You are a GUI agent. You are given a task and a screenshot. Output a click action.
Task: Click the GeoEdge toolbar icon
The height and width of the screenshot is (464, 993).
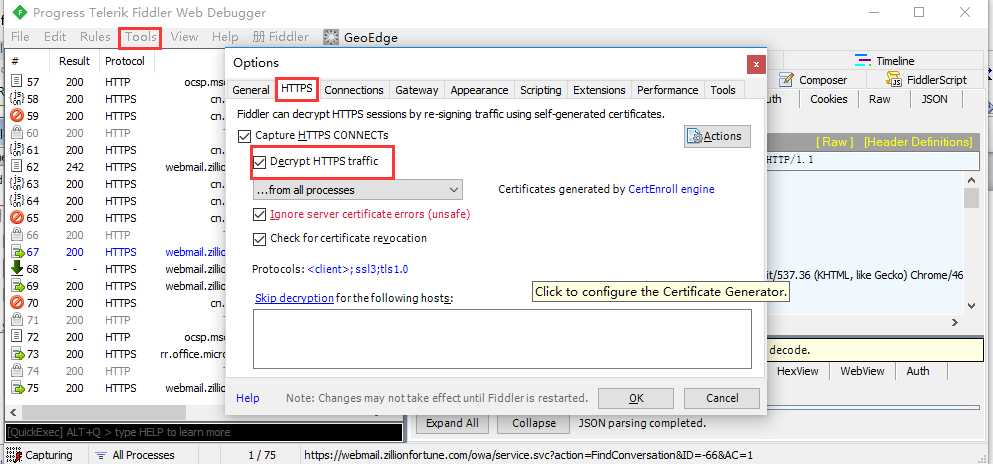pyautogui.click(x=331, y=37)
